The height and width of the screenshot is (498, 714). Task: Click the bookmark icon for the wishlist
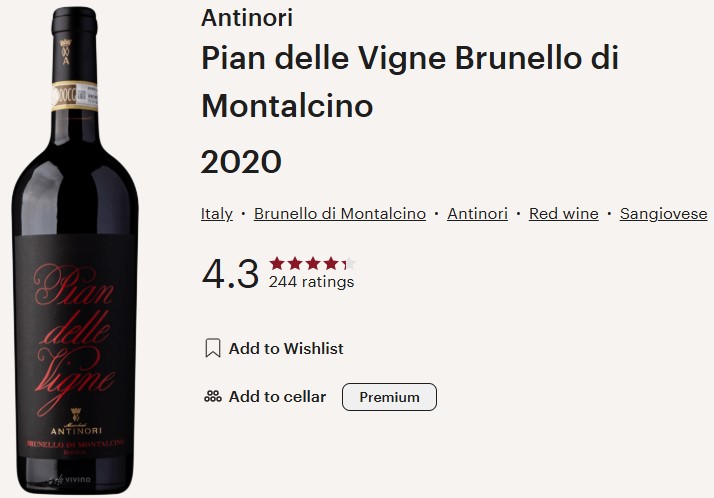tap(212, 349)
